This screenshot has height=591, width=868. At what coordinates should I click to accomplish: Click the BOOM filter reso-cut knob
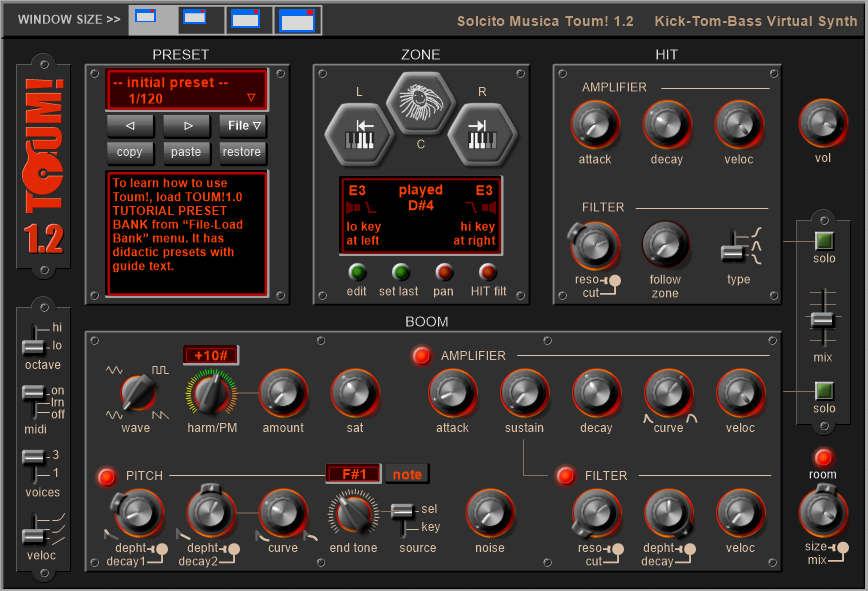(595, 514)
